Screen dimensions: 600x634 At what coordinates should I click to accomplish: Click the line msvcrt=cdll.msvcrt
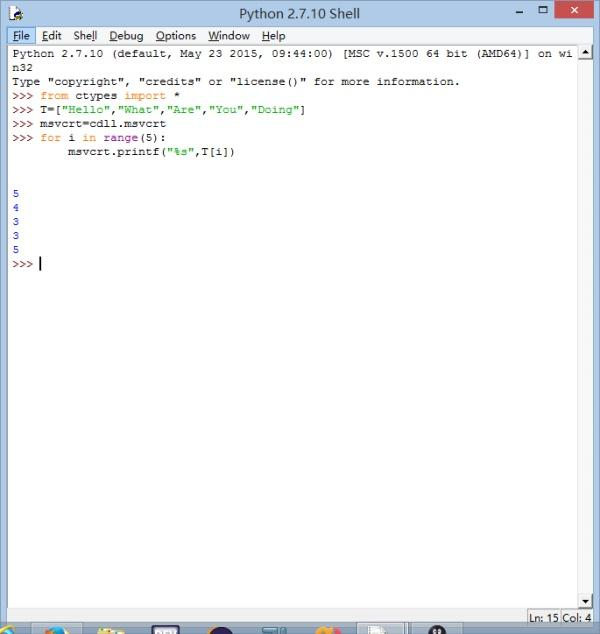tap(103, 124)
